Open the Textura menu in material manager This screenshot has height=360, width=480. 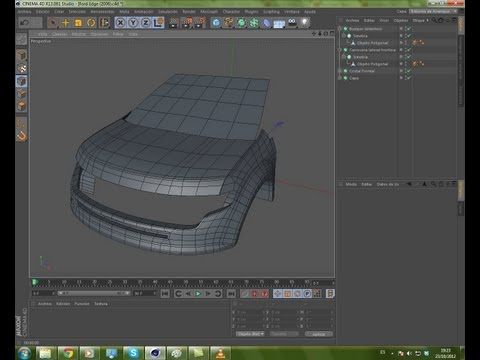coord(101,304)
